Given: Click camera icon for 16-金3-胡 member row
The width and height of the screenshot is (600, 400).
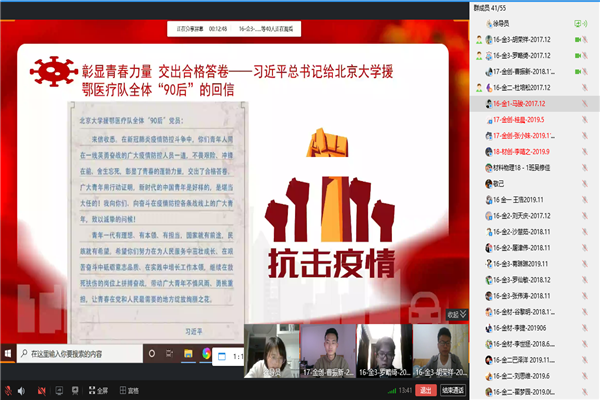Looking at the screenshot, I should [x=578, y=39].
